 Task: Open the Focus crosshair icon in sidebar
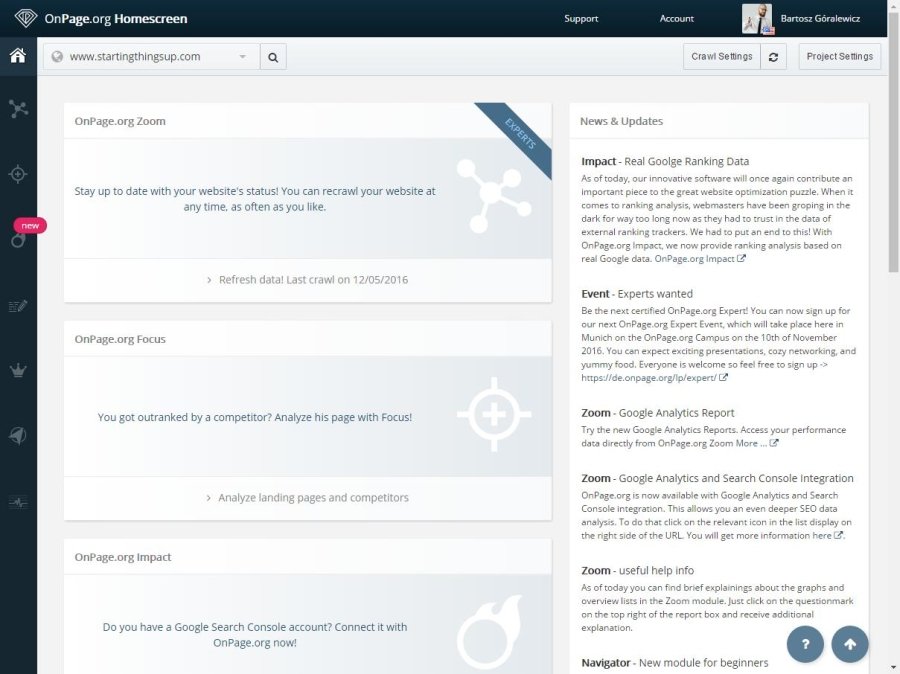point(18,174)
